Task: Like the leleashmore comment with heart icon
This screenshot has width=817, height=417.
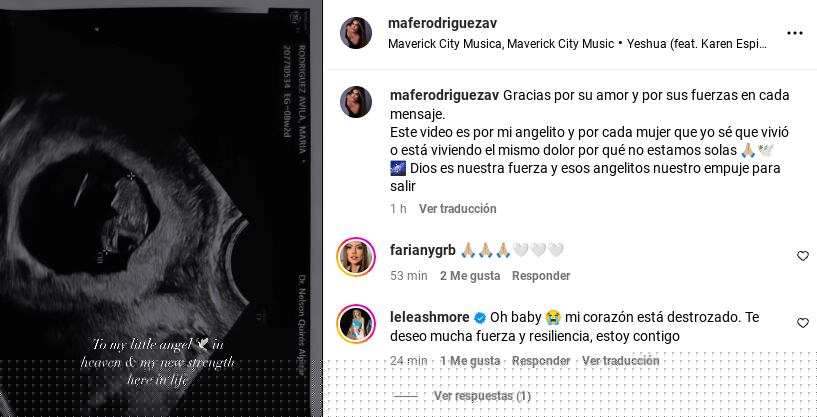Action: [x=803, y=323]
